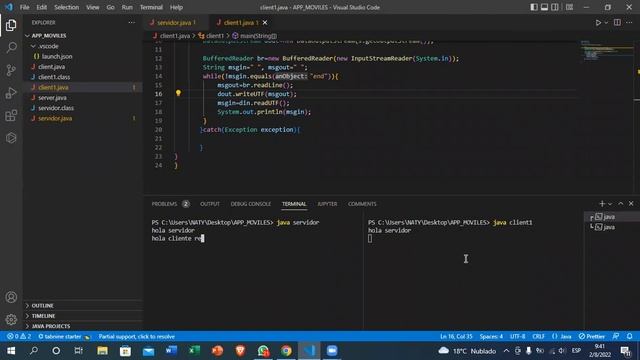Open client.java in the explorer
The width and height of the screenshot is (640, 360).
(83, 67)
